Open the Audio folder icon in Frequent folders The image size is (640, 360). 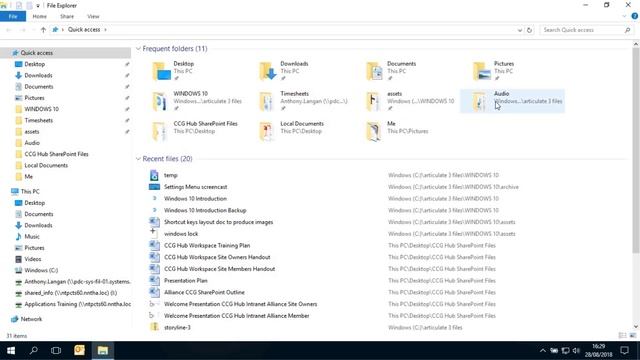[x=481, y=101]
